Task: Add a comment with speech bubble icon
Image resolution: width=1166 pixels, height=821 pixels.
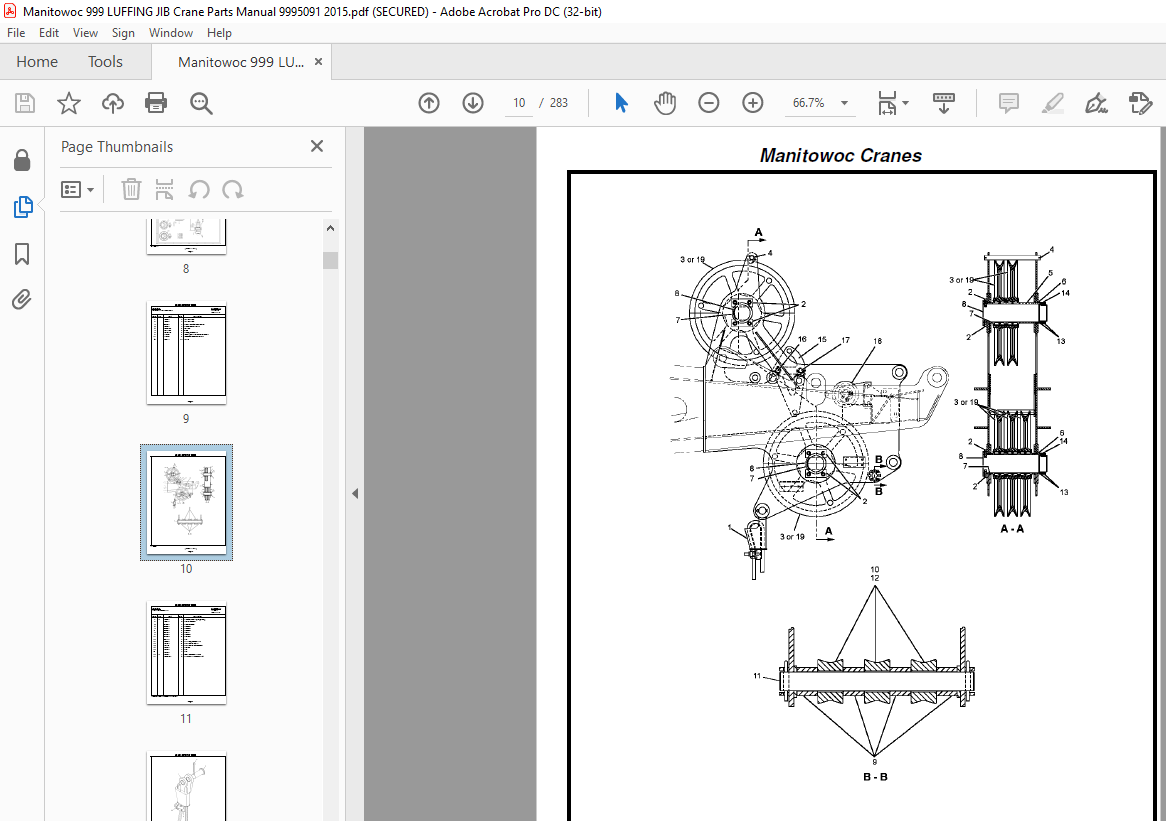Action: 1008,103
